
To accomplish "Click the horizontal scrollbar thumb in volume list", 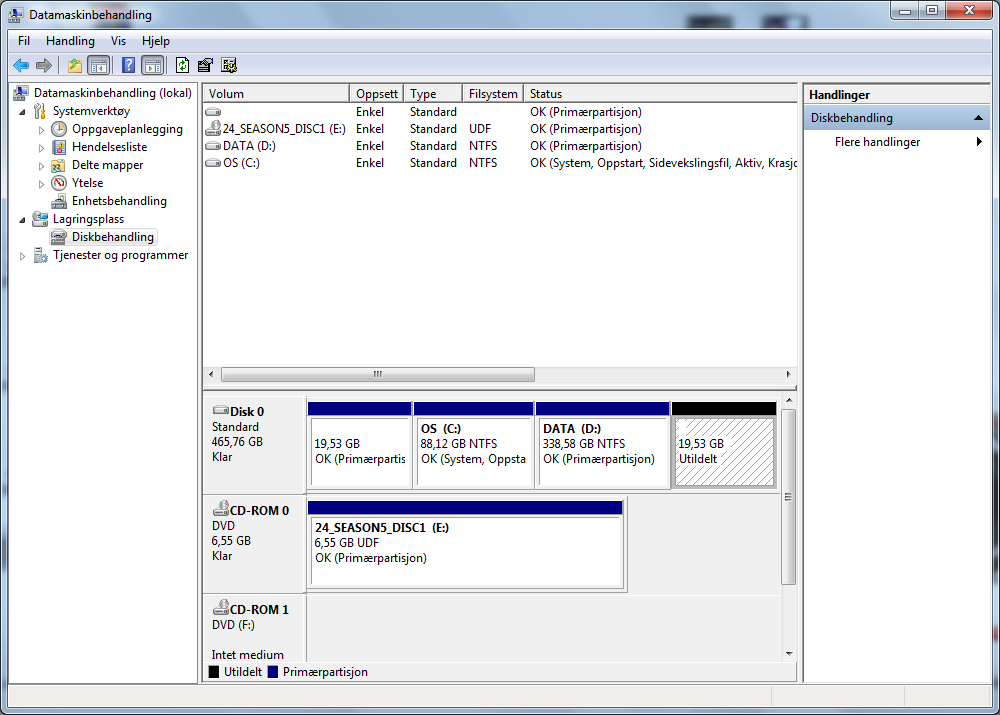I will pos(378,374).
